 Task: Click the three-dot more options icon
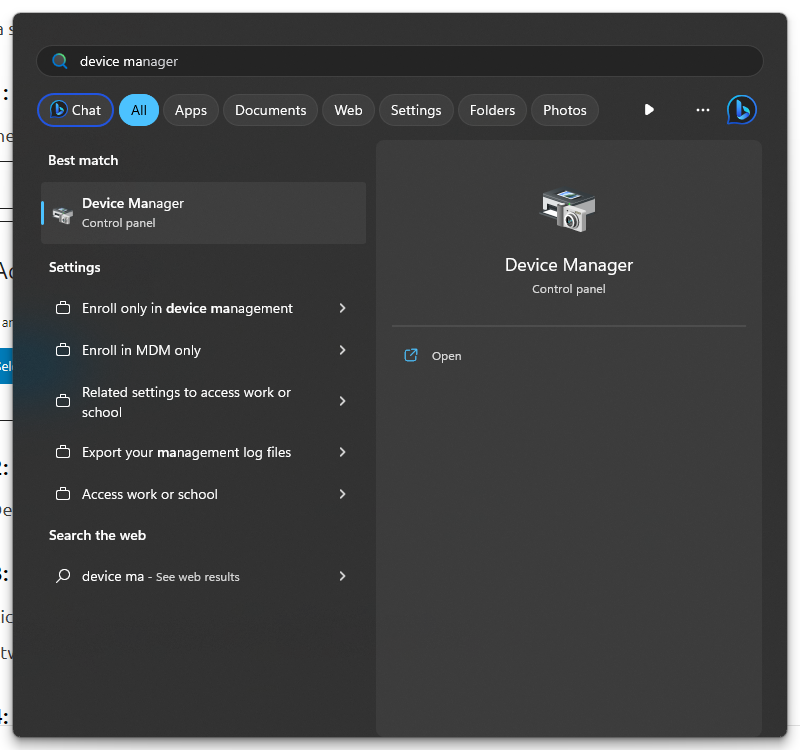click(x=702, y=110)
